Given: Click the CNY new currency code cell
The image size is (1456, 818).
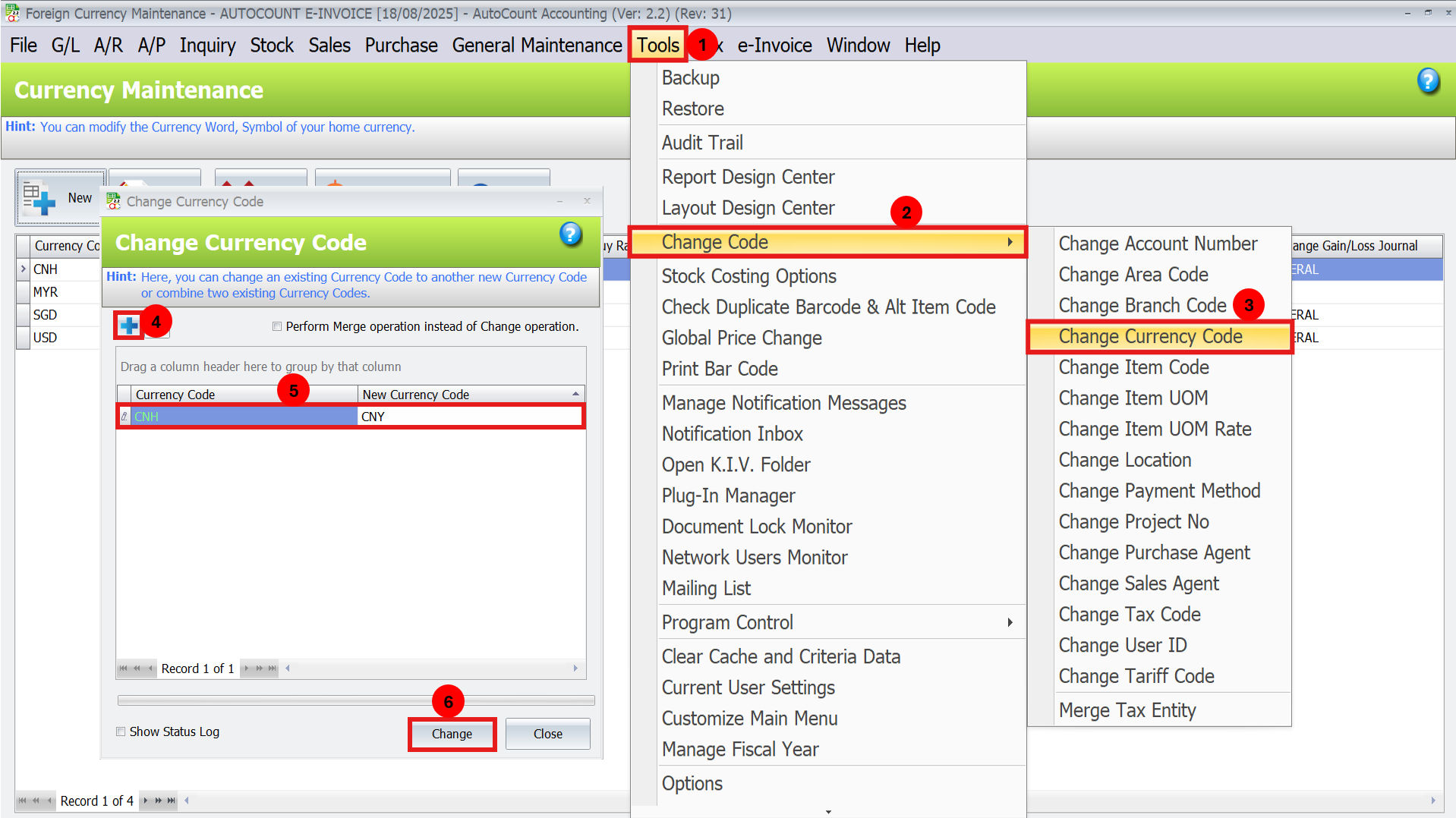Looking at the screenshot, I should click(469, 417).
